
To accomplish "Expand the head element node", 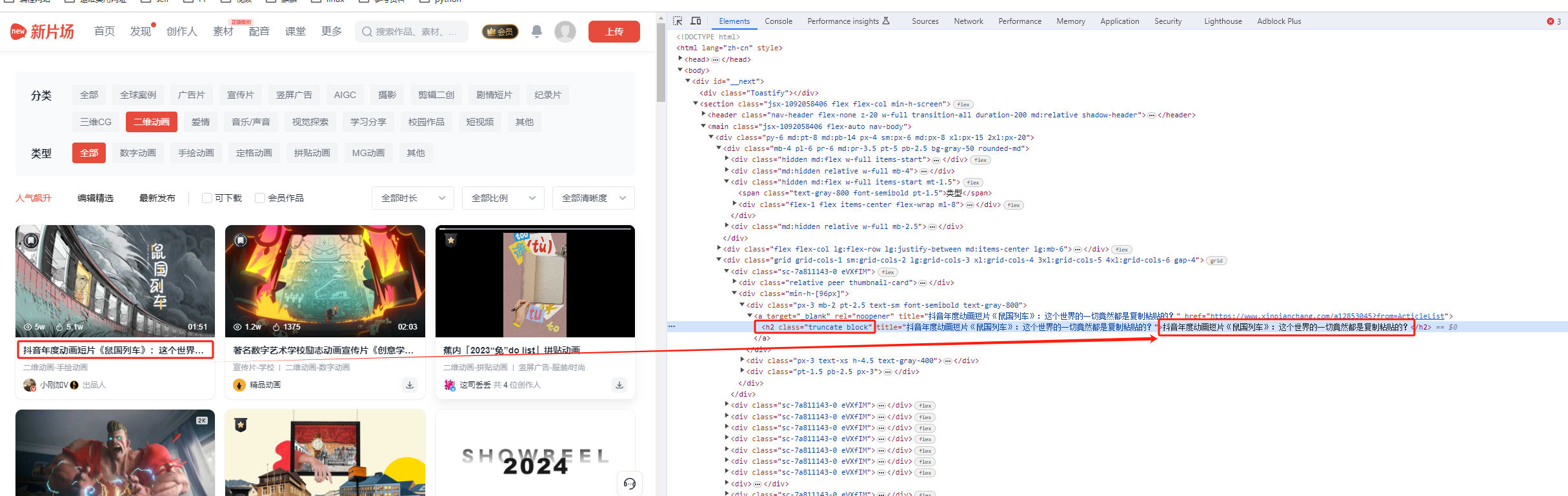I will [x=680, y=59].
